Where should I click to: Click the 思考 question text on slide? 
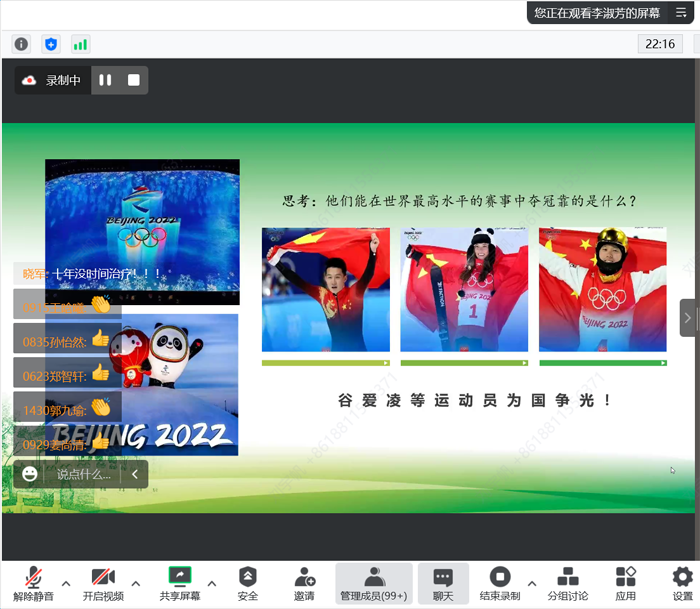click(x=459, y=200)
